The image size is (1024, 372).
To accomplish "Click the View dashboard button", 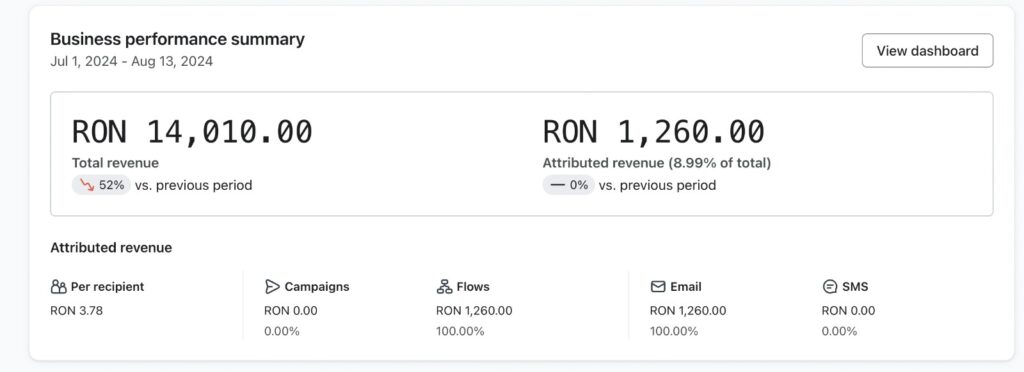I will point(927,51).
